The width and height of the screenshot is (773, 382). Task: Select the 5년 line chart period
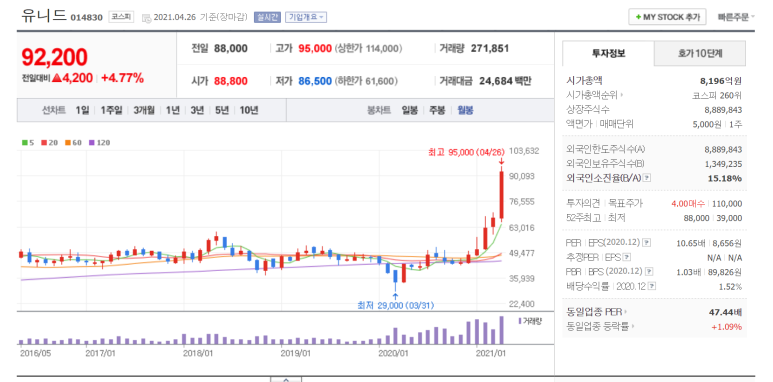point(222,110)
